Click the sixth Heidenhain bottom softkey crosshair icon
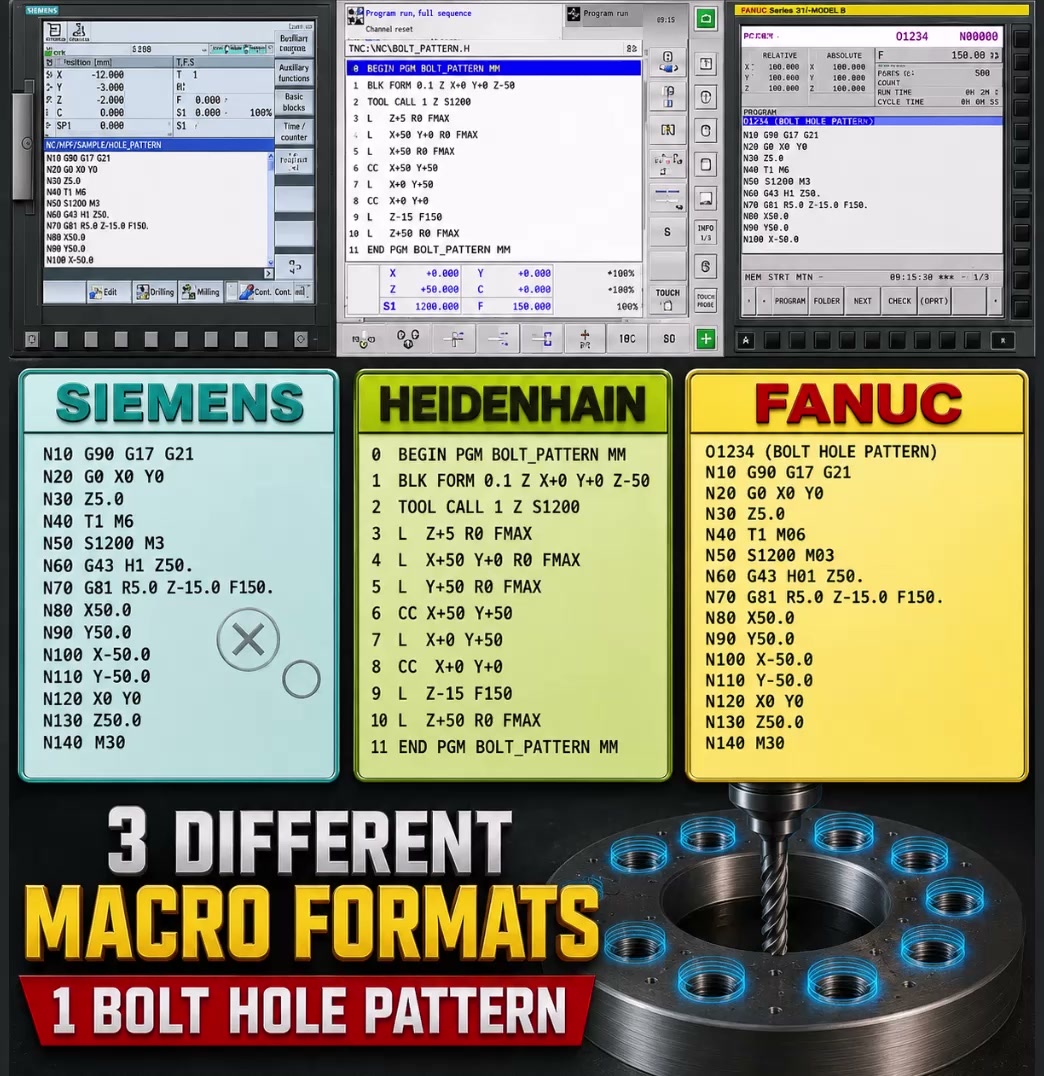Viewport: 1044px width, 1076px height. click(x=585, y=339)
